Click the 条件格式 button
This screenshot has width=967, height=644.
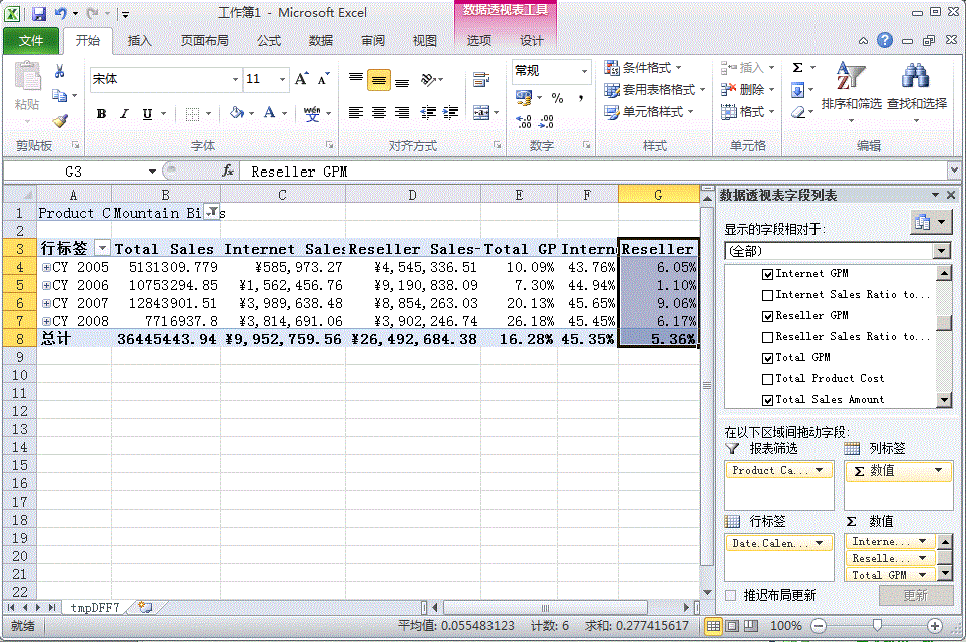pyautogui.click(x=645, y=68)
